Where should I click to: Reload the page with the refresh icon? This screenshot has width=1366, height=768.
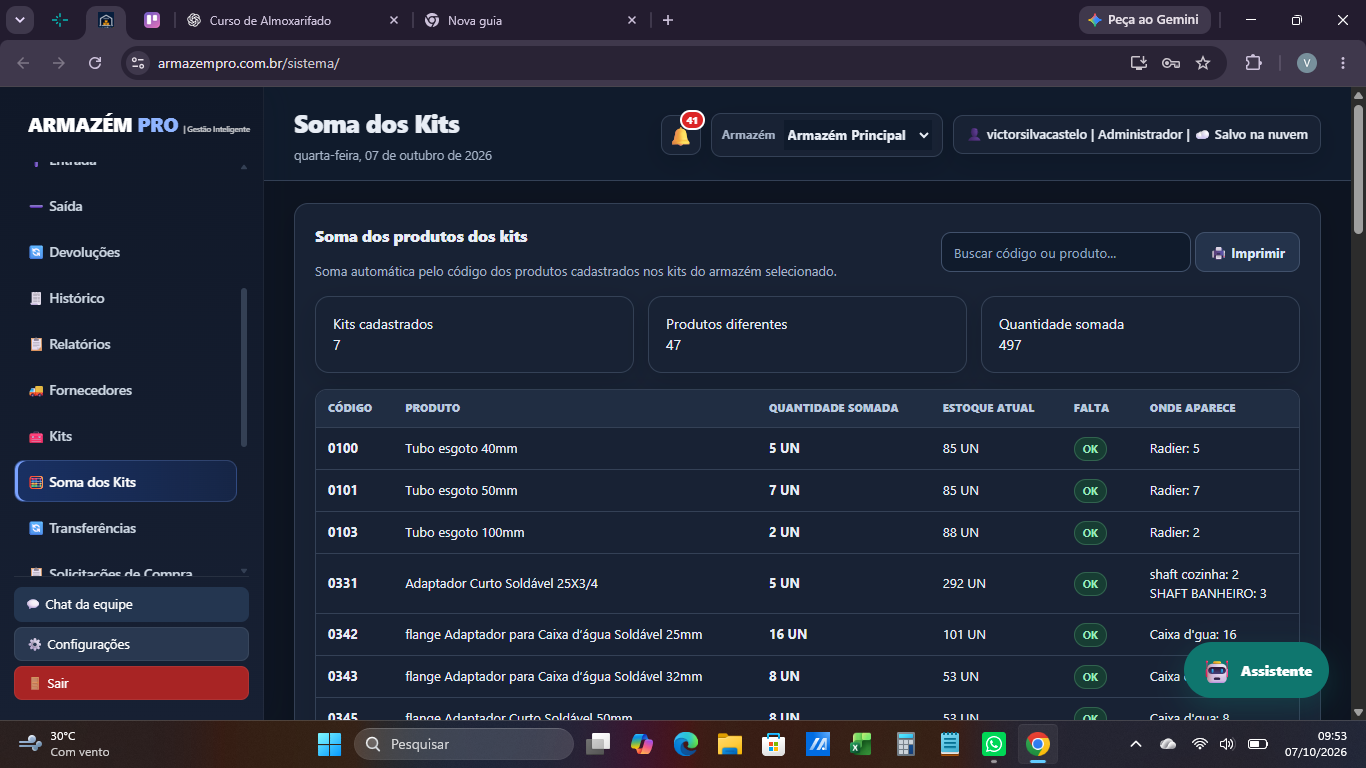95,63
